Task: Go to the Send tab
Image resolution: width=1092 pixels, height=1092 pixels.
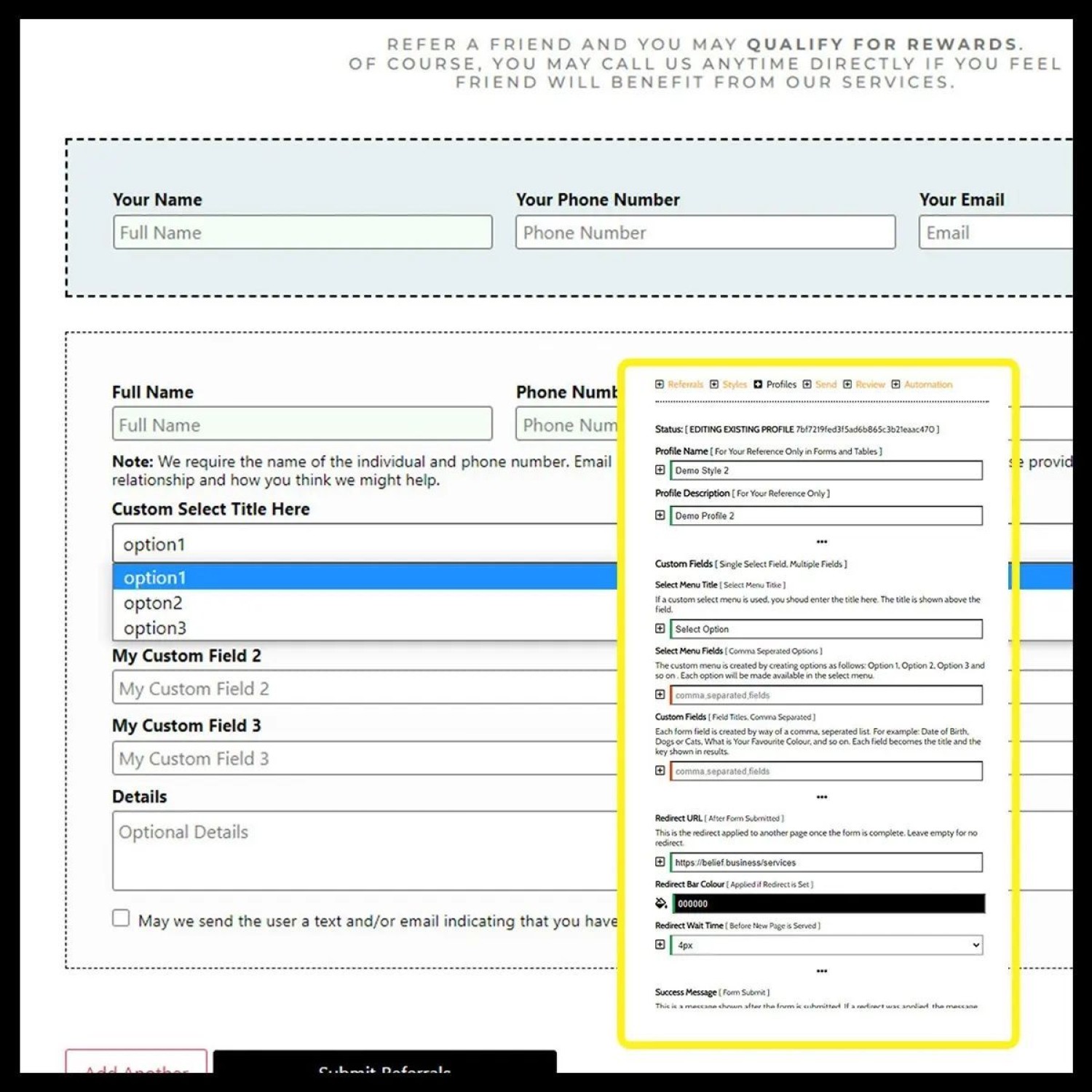Action: tap(826, 384)
